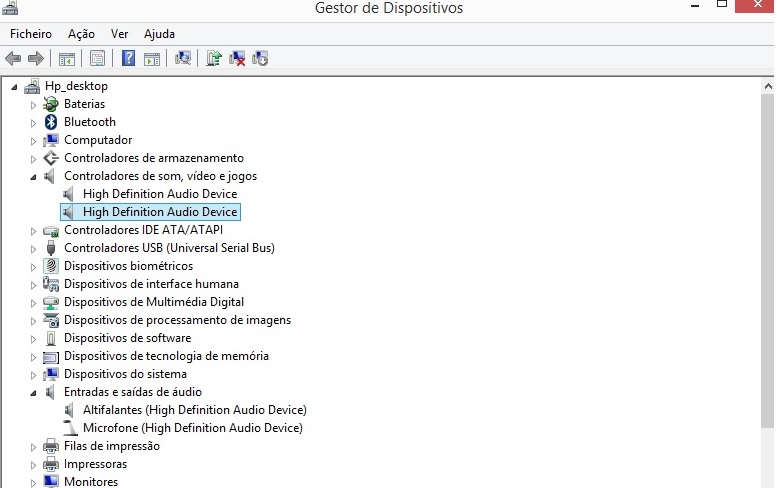Click the Forward arrow in the toolbar

click(x=36, y=58)
